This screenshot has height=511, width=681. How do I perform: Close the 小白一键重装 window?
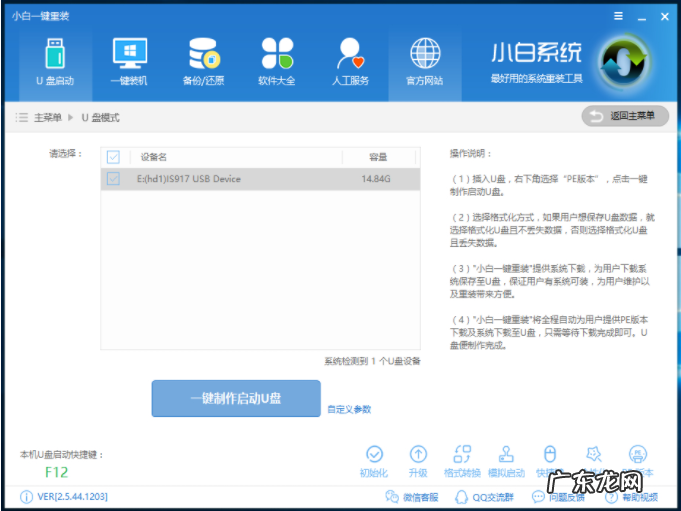pos(664,16)
